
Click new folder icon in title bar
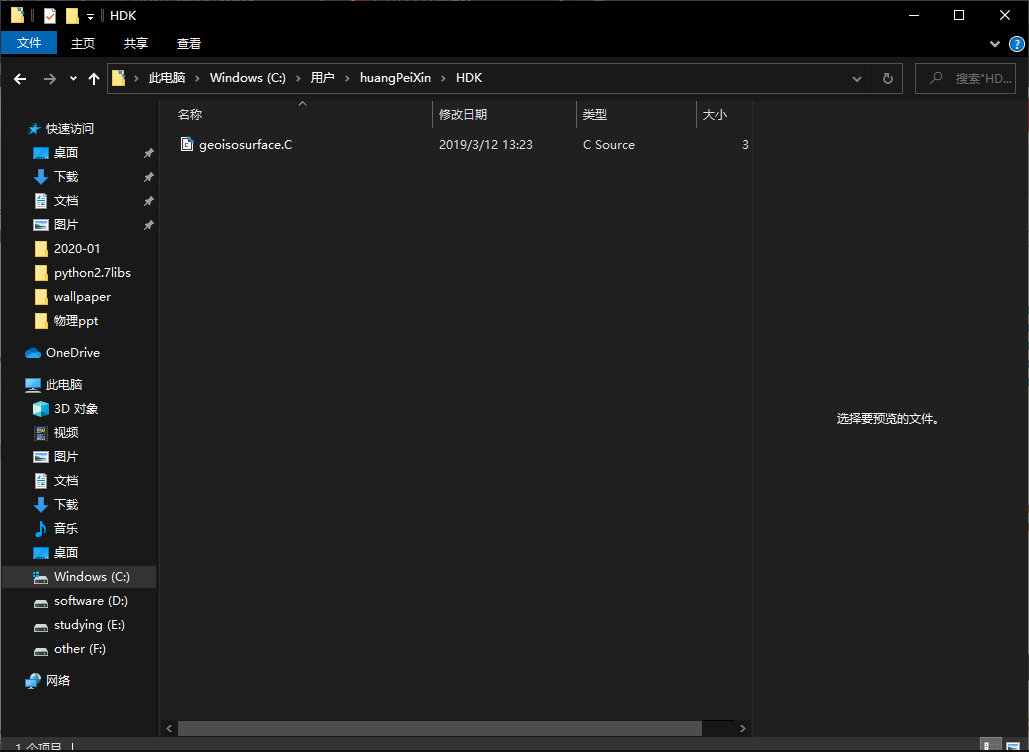coord(72,16)
